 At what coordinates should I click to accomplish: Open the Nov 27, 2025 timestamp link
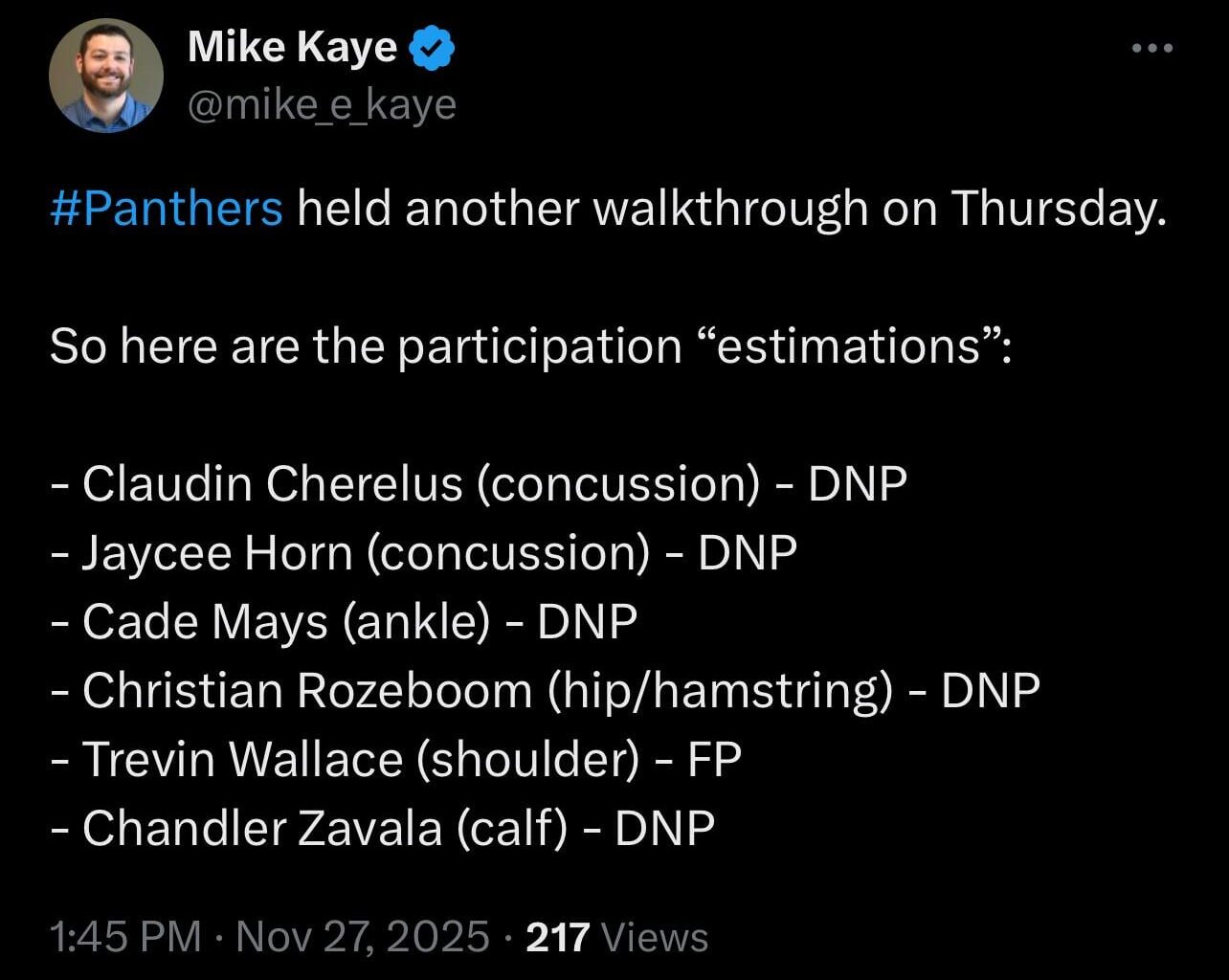tap(361, 937)
